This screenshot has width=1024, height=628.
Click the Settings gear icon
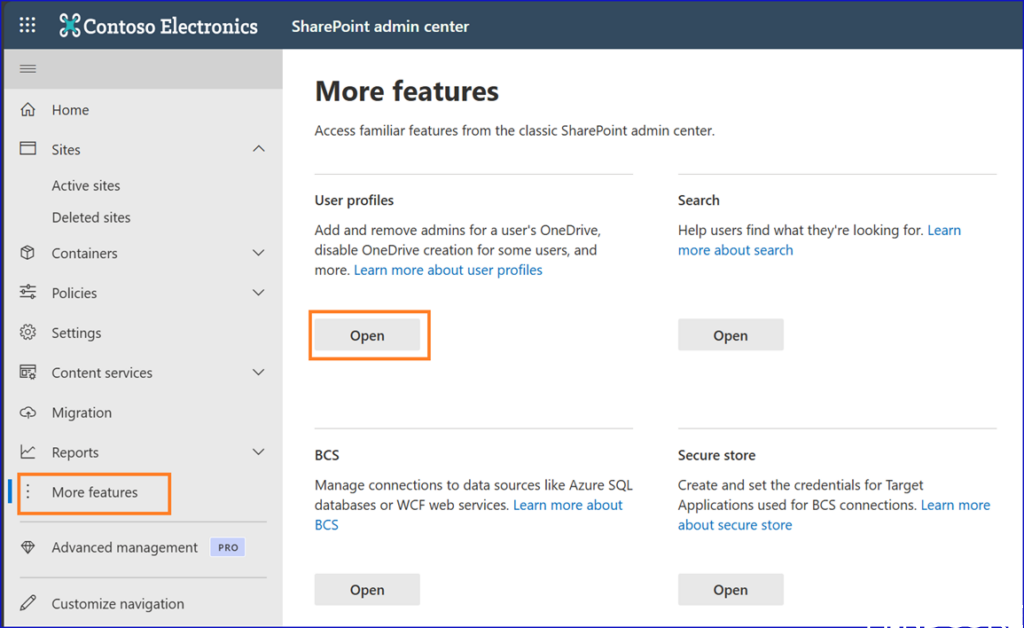(28, 333)
